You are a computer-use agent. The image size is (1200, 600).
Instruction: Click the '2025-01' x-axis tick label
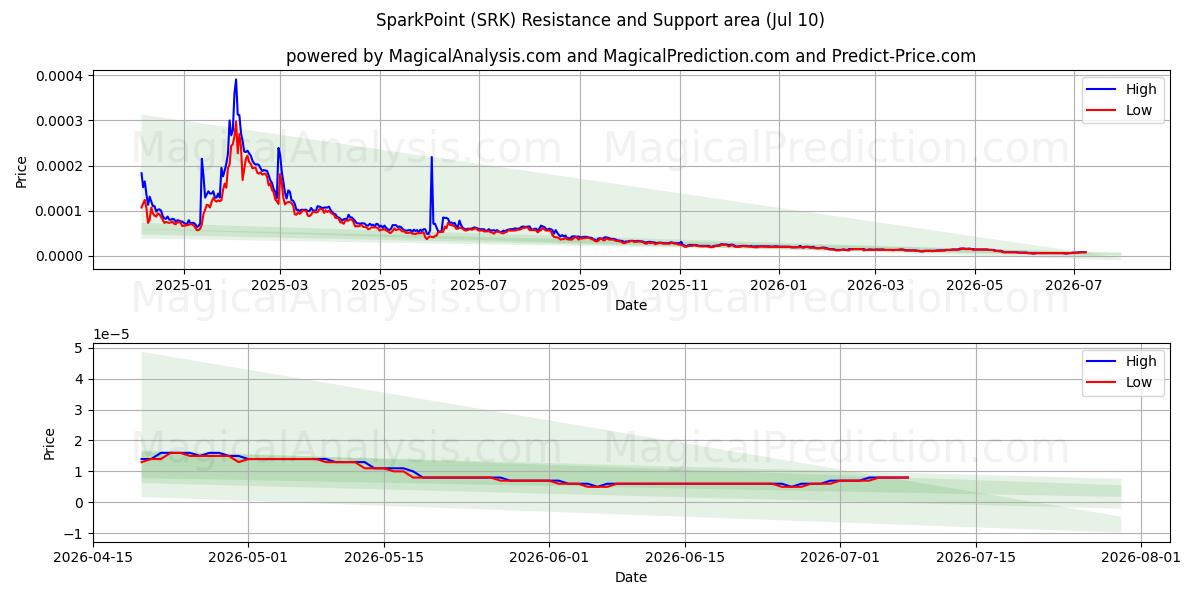point(184,284)
